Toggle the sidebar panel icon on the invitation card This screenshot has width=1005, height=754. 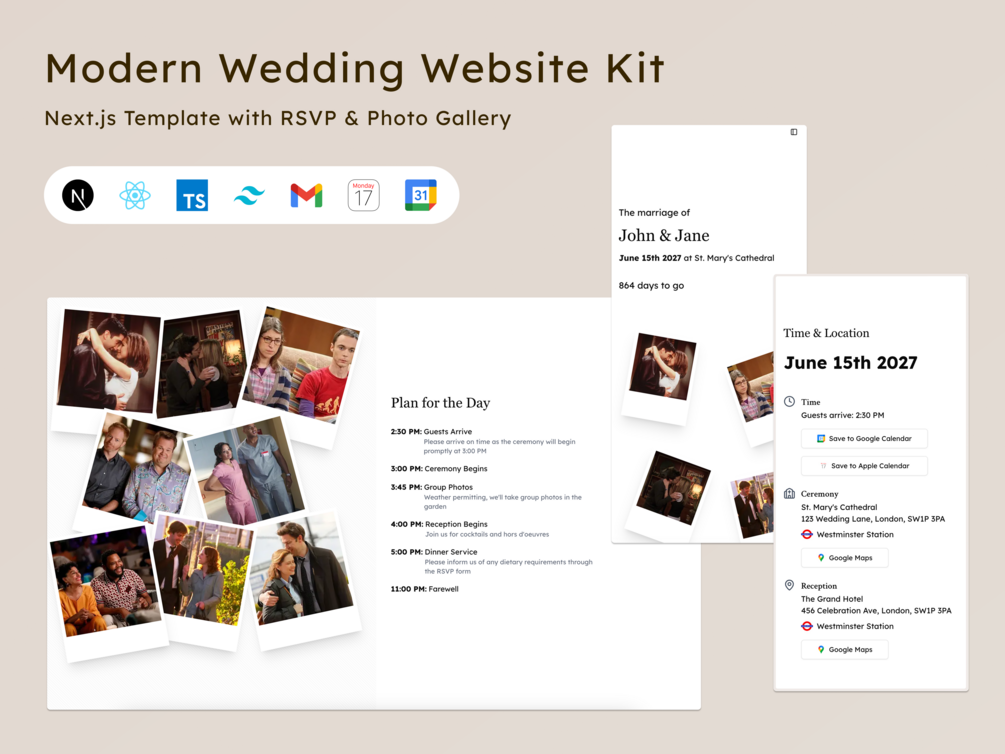coord(793,132)
